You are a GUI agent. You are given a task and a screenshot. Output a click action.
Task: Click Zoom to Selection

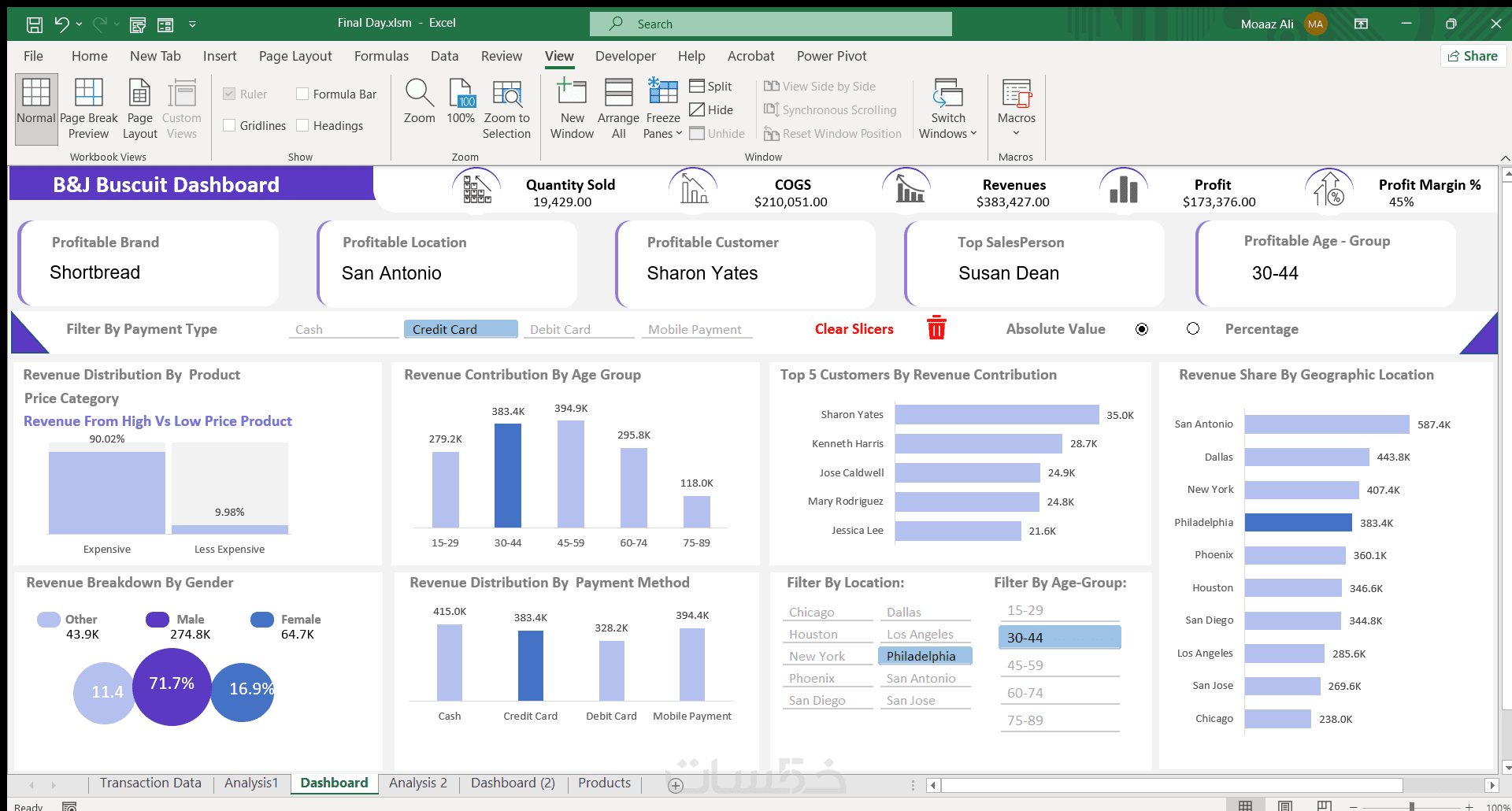(506, 109)
